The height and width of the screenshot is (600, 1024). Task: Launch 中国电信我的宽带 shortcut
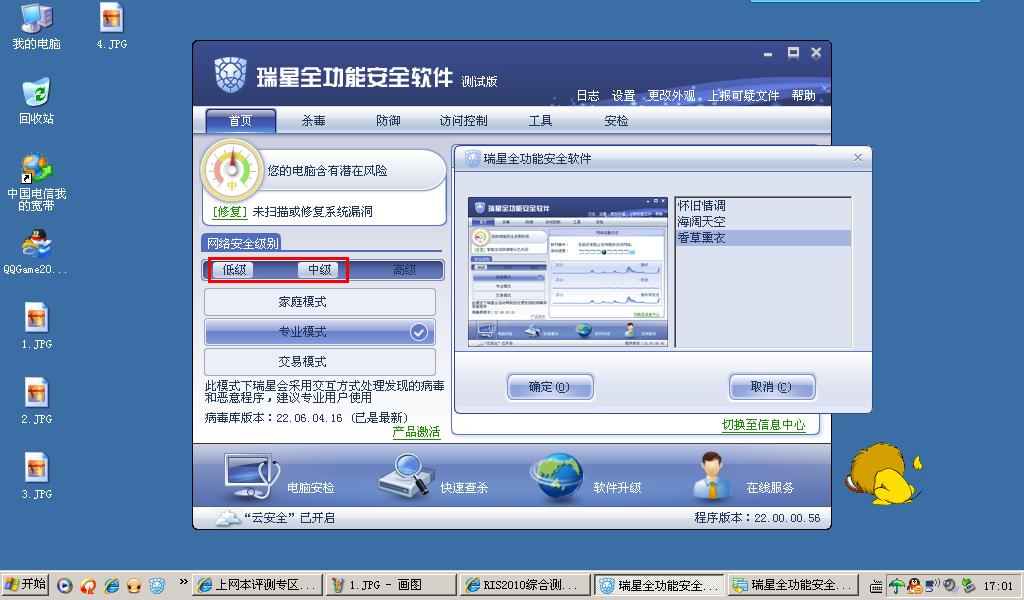36,182
